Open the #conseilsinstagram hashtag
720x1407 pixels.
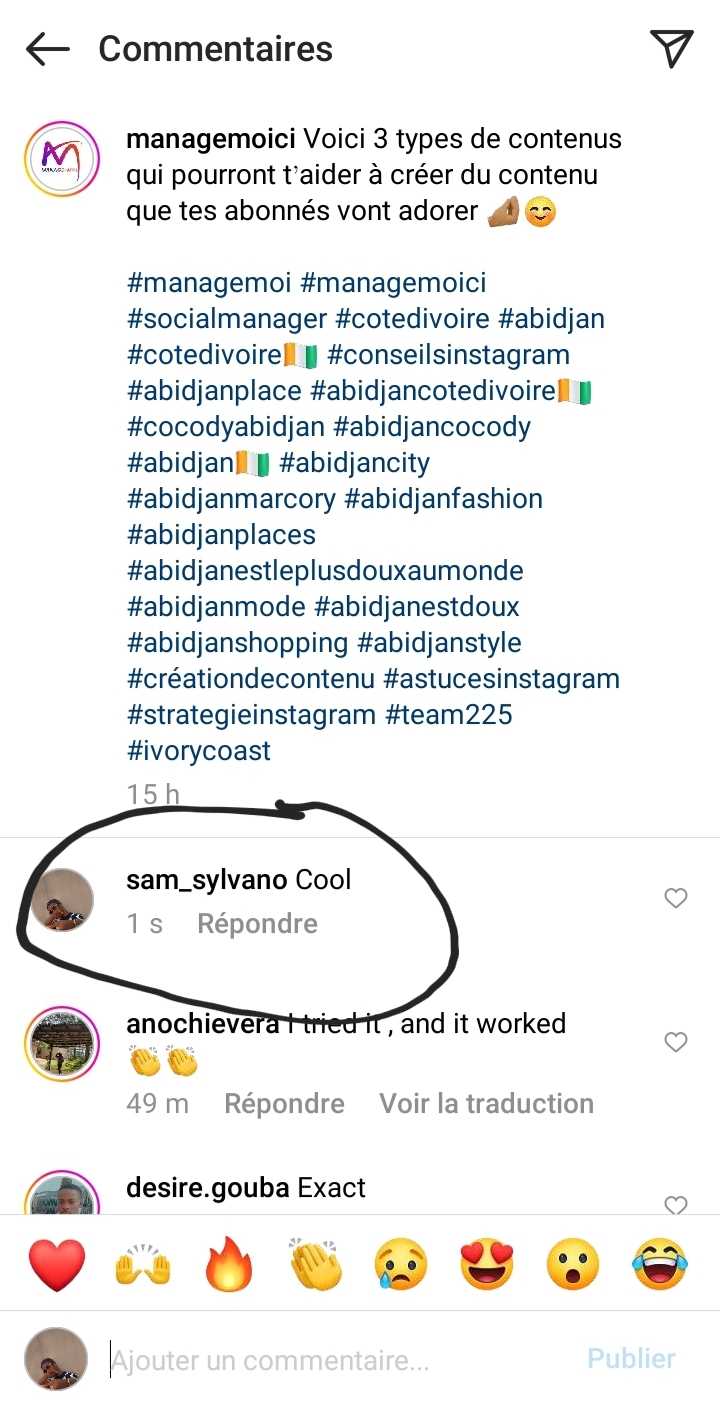tap(448, 355)
